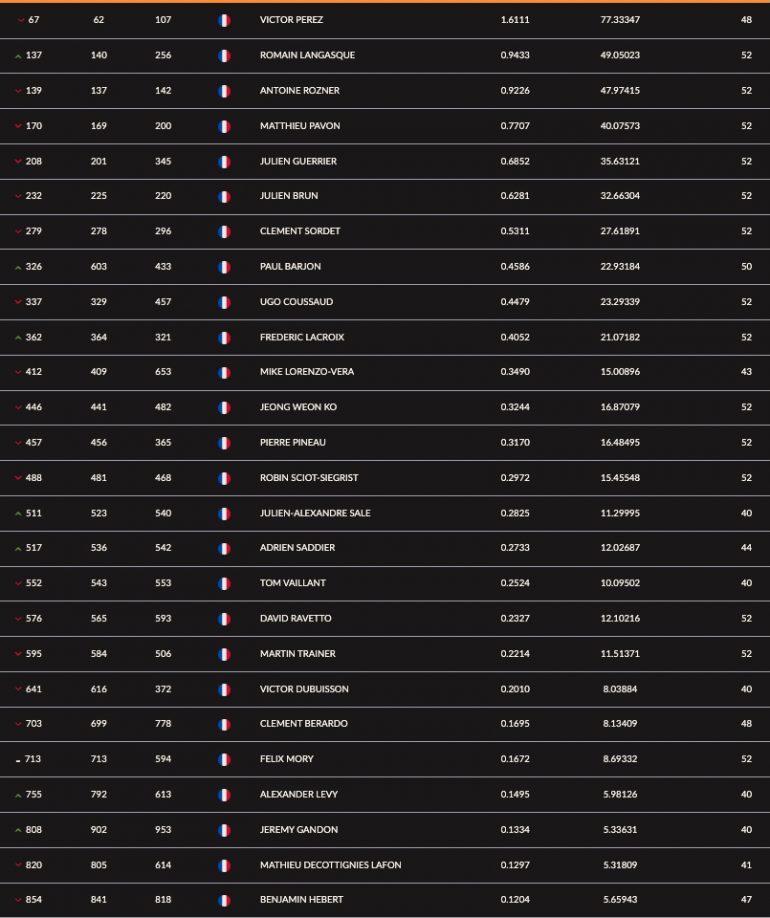Click the flag icon next to Romain Langasque
The image size is (770, 918).
(x=224, y=56)
